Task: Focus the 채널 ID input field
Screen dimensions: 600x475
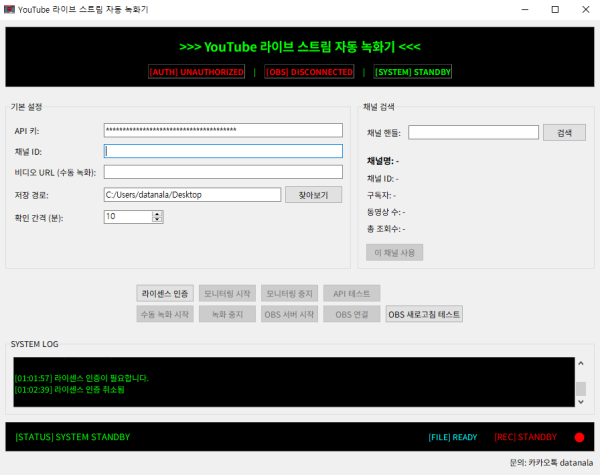Action: point(223,151)
